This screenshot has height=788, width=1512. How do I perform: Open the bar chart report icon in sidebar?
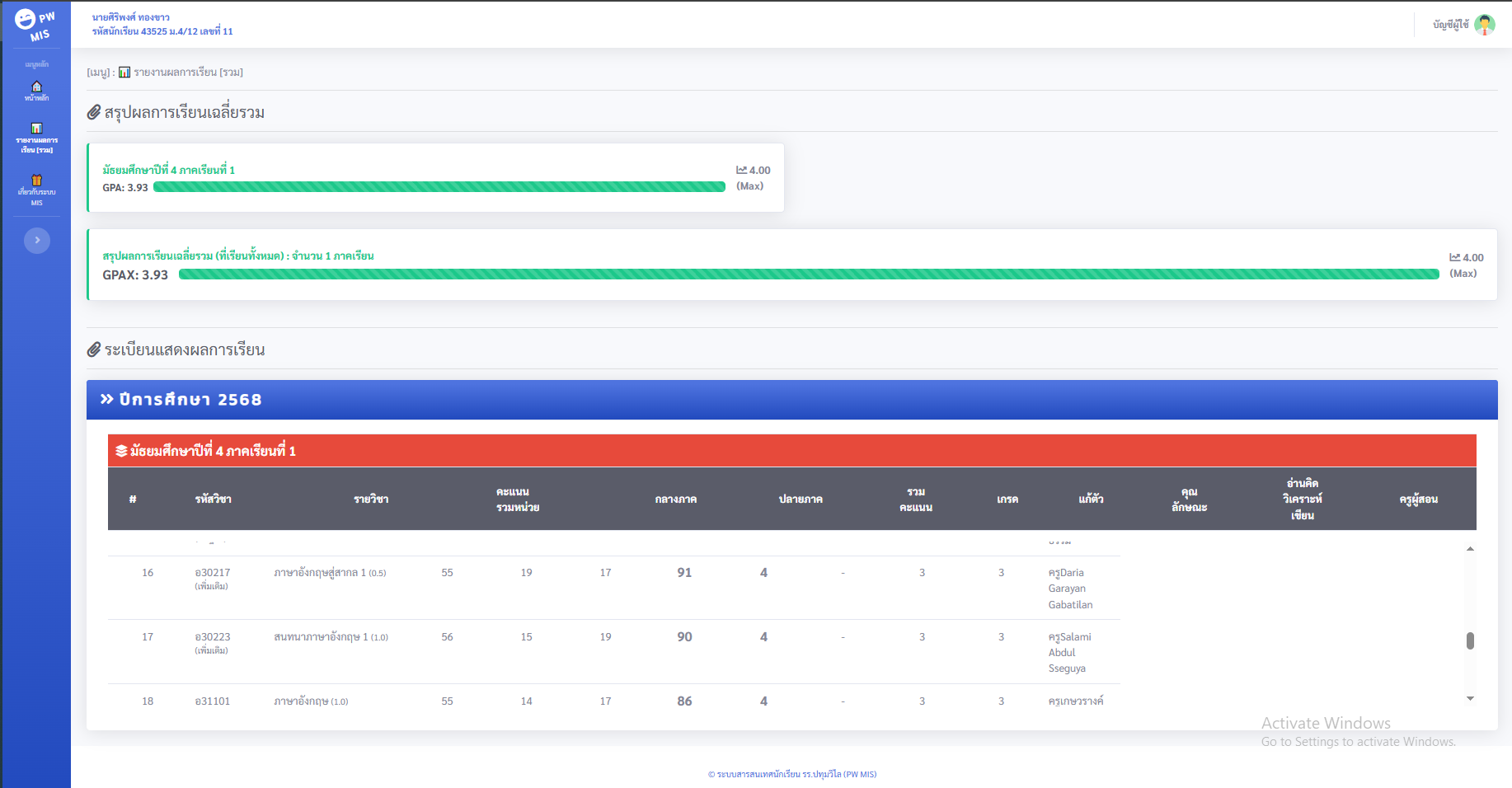tap(36, 128)
